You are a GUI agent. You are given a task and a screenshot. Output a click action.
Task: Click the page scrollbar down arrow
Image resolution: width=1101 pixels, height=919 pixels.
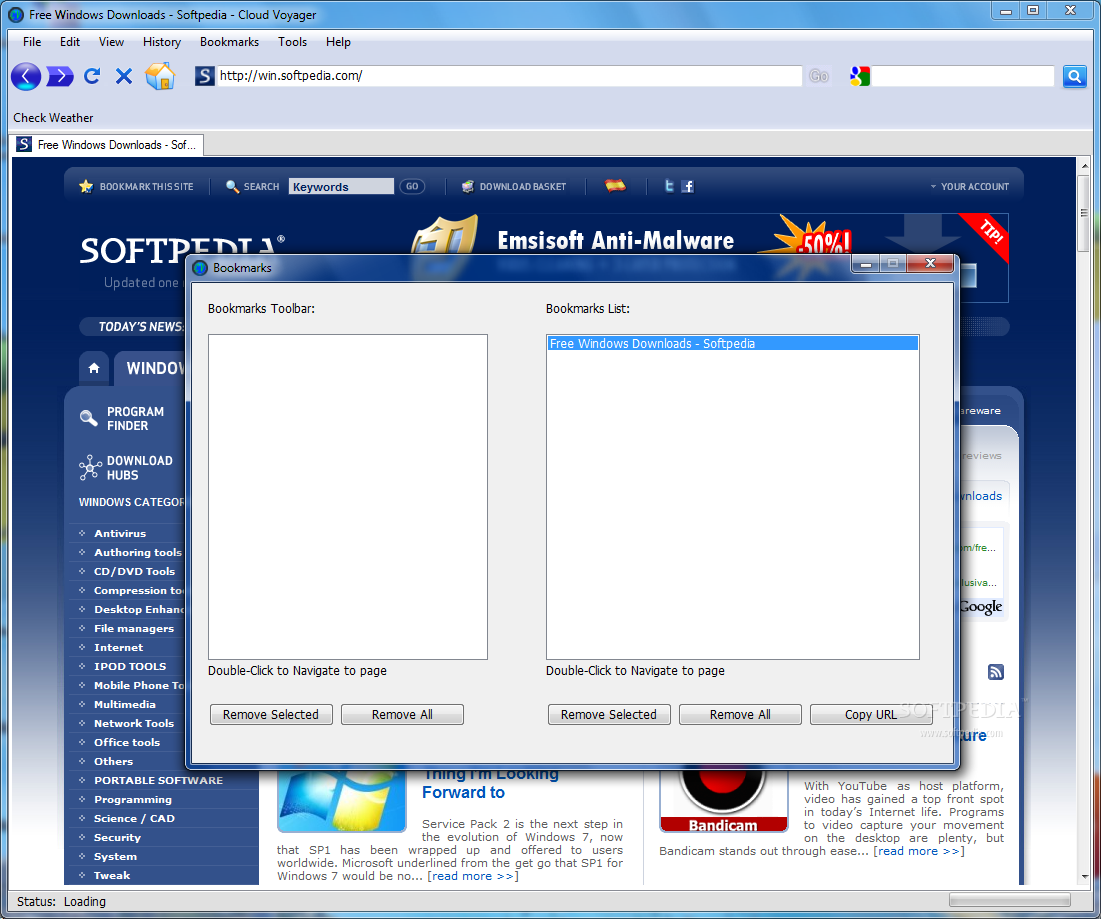tap(1085, 877)
